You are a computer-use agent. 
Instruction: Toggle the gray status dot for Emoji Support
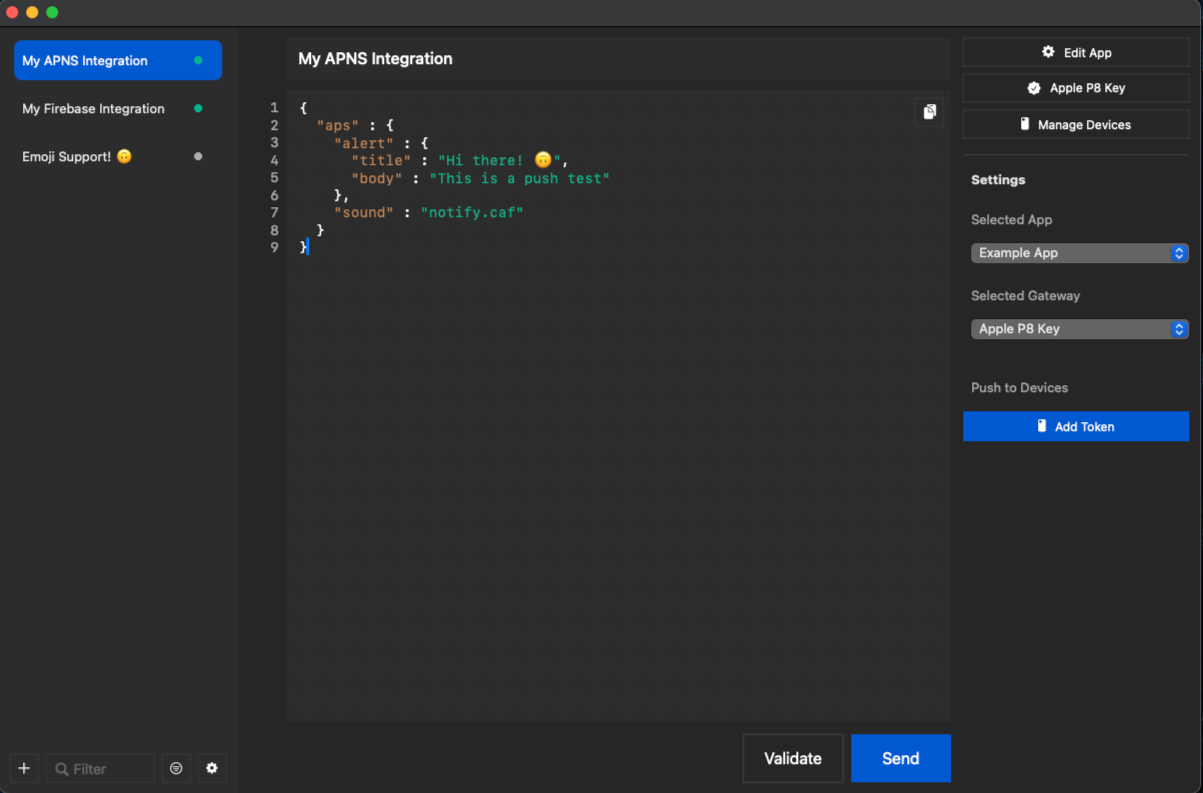coord(197,156)
